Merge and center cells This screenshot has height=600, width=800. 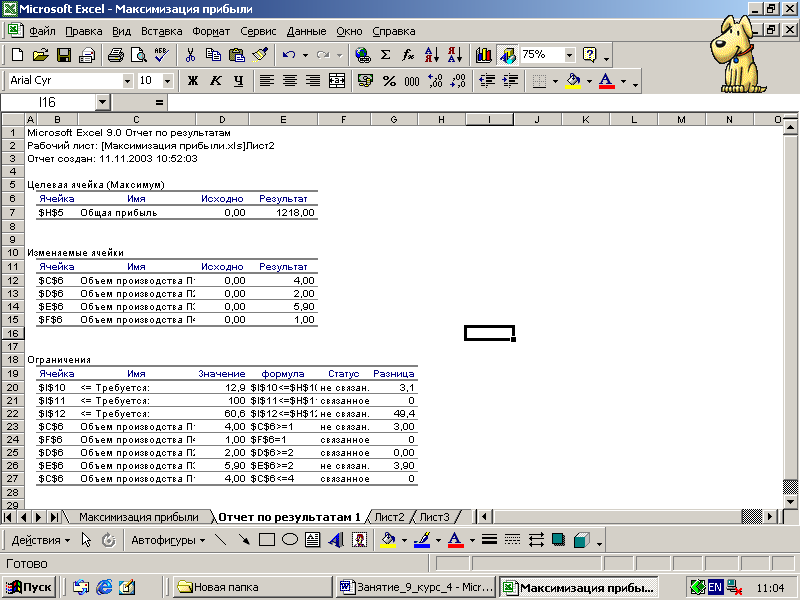(337, 81)
